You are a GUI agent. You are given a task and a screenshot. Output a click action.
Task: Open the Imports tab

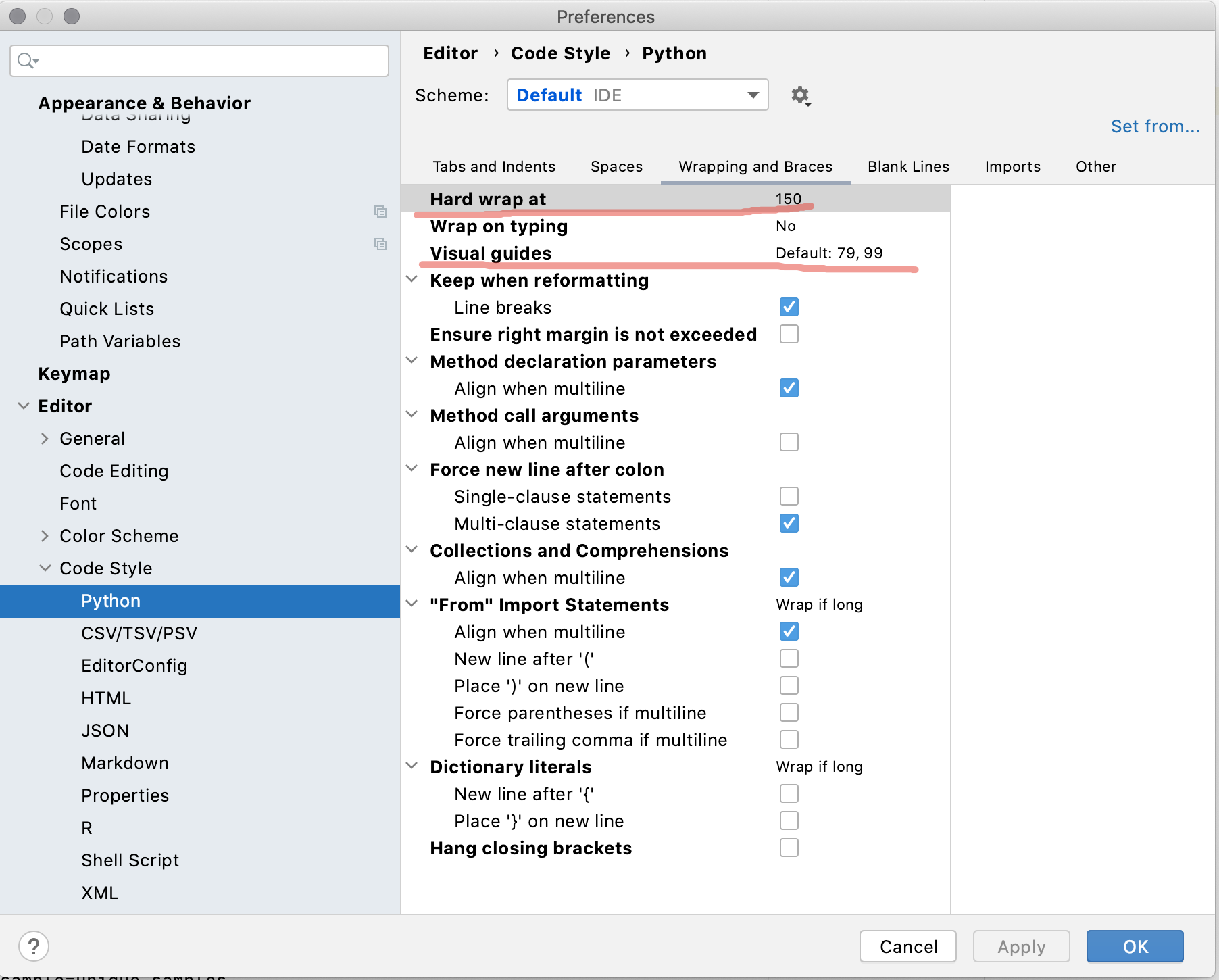tap(1012, 166)
